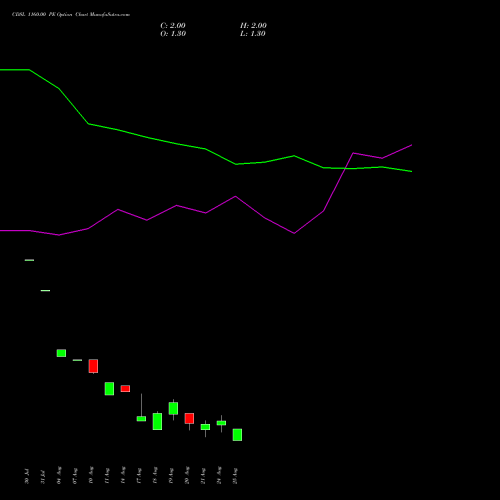Click the close value C: 2.00

173,26
